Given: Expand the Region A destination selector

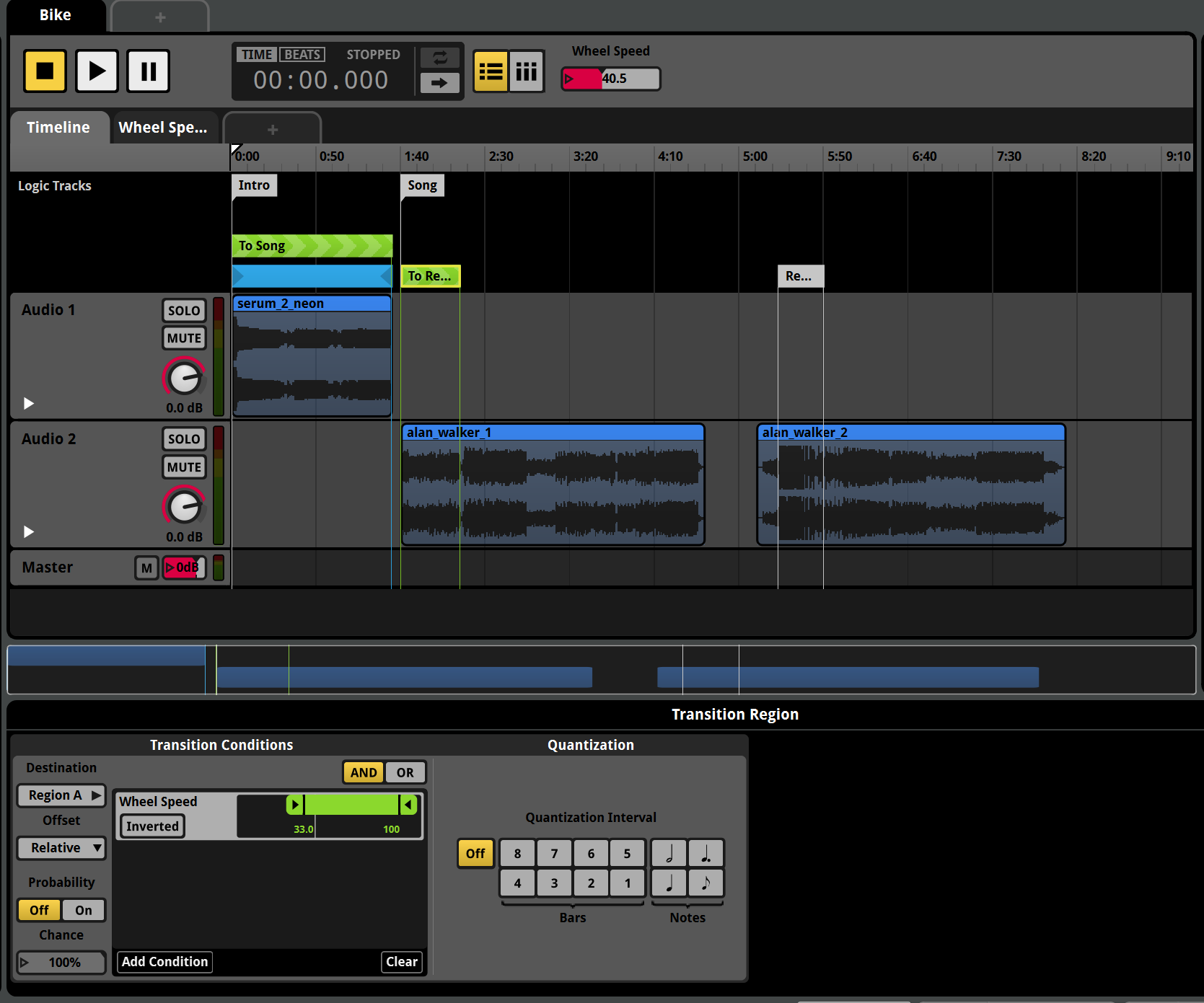Looking at the screenshot, I should (x=61, y=795).
